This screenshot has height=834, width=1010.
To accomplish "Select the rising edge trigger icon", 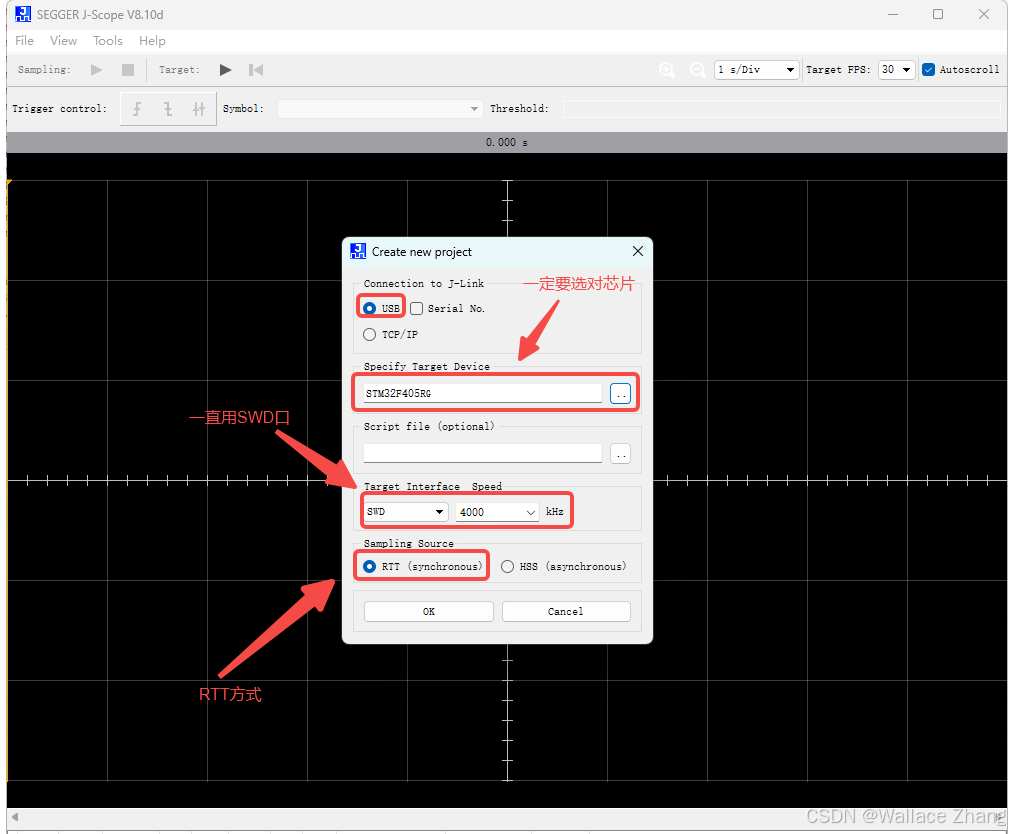I will click(x=137, y=109).
